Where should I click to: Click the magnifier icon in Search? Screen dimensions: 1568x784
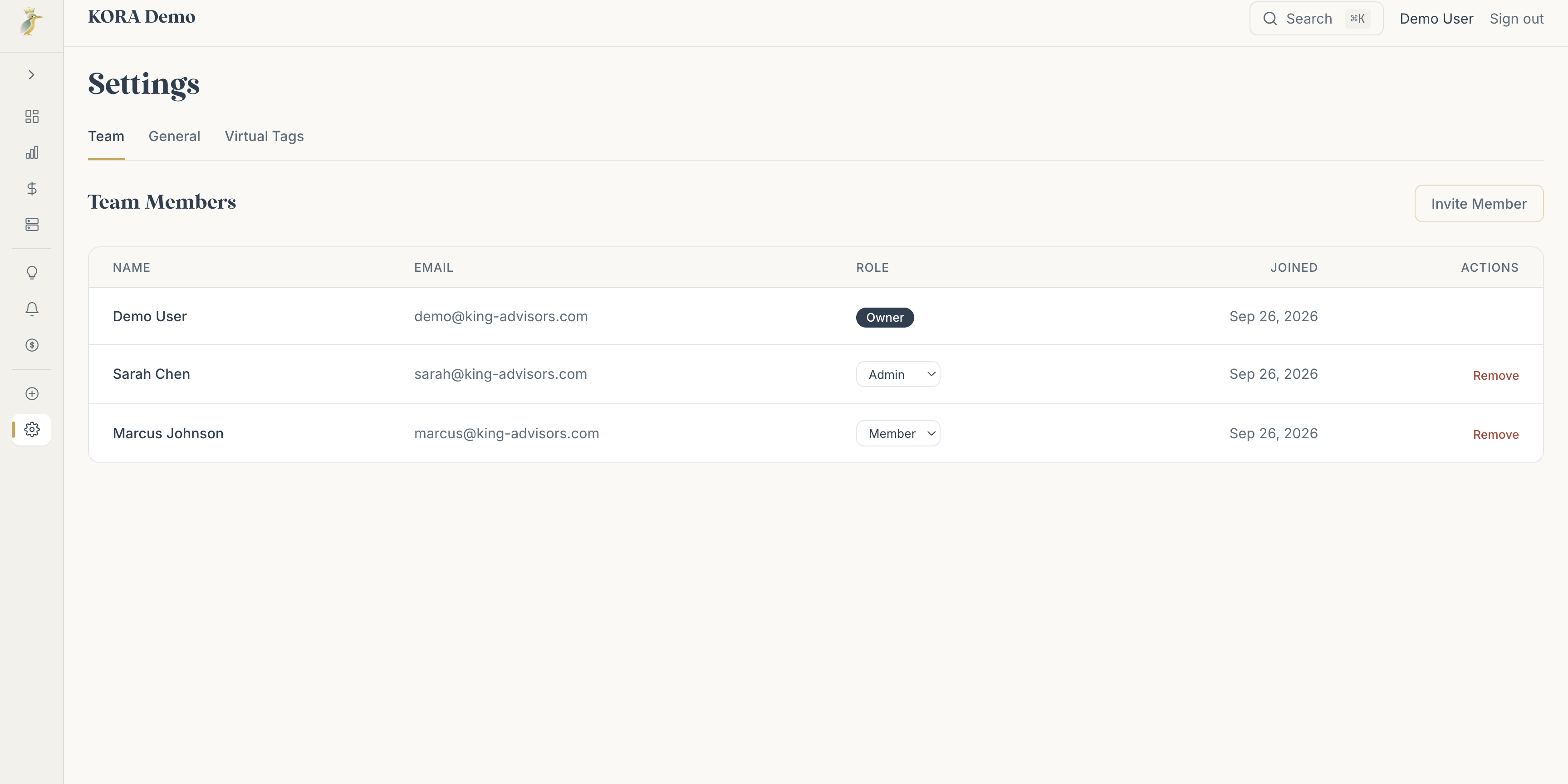[x=1270, y=19]
